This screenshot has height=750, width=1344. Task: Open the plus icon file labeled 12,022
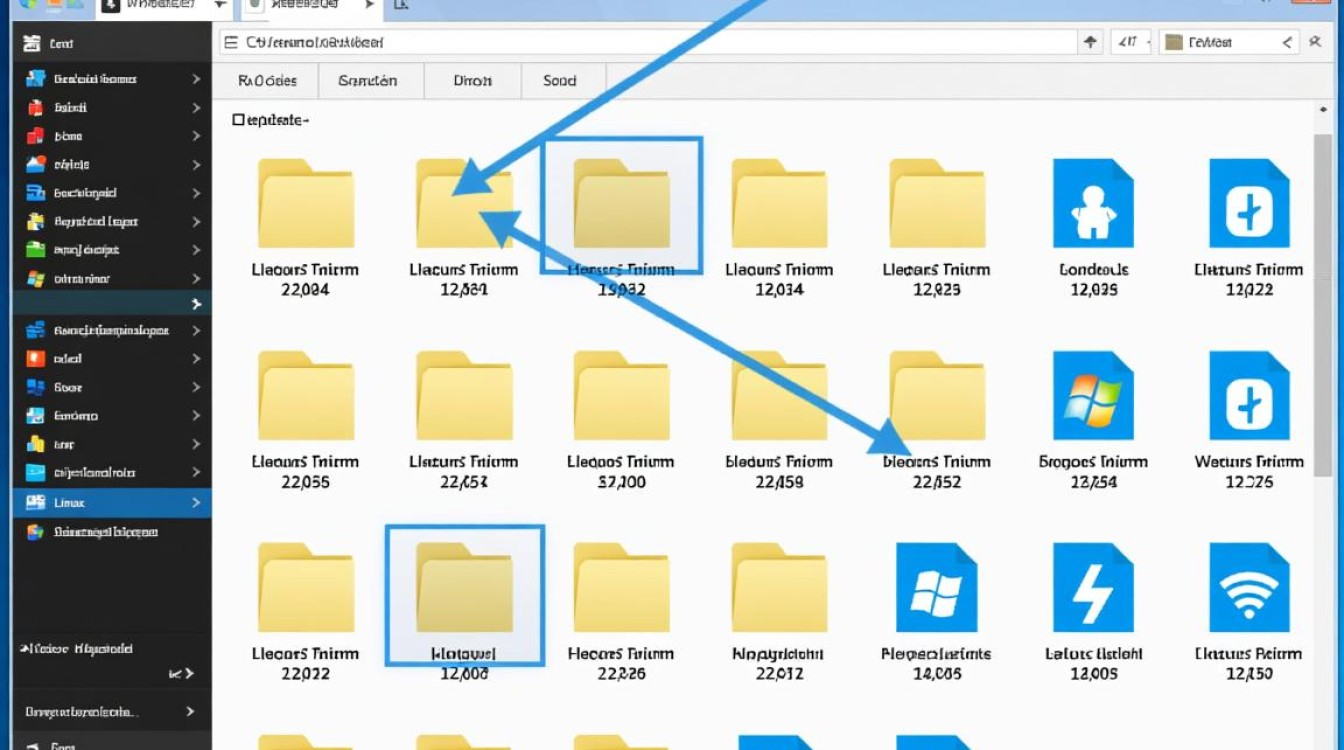tap(1248, 204)
